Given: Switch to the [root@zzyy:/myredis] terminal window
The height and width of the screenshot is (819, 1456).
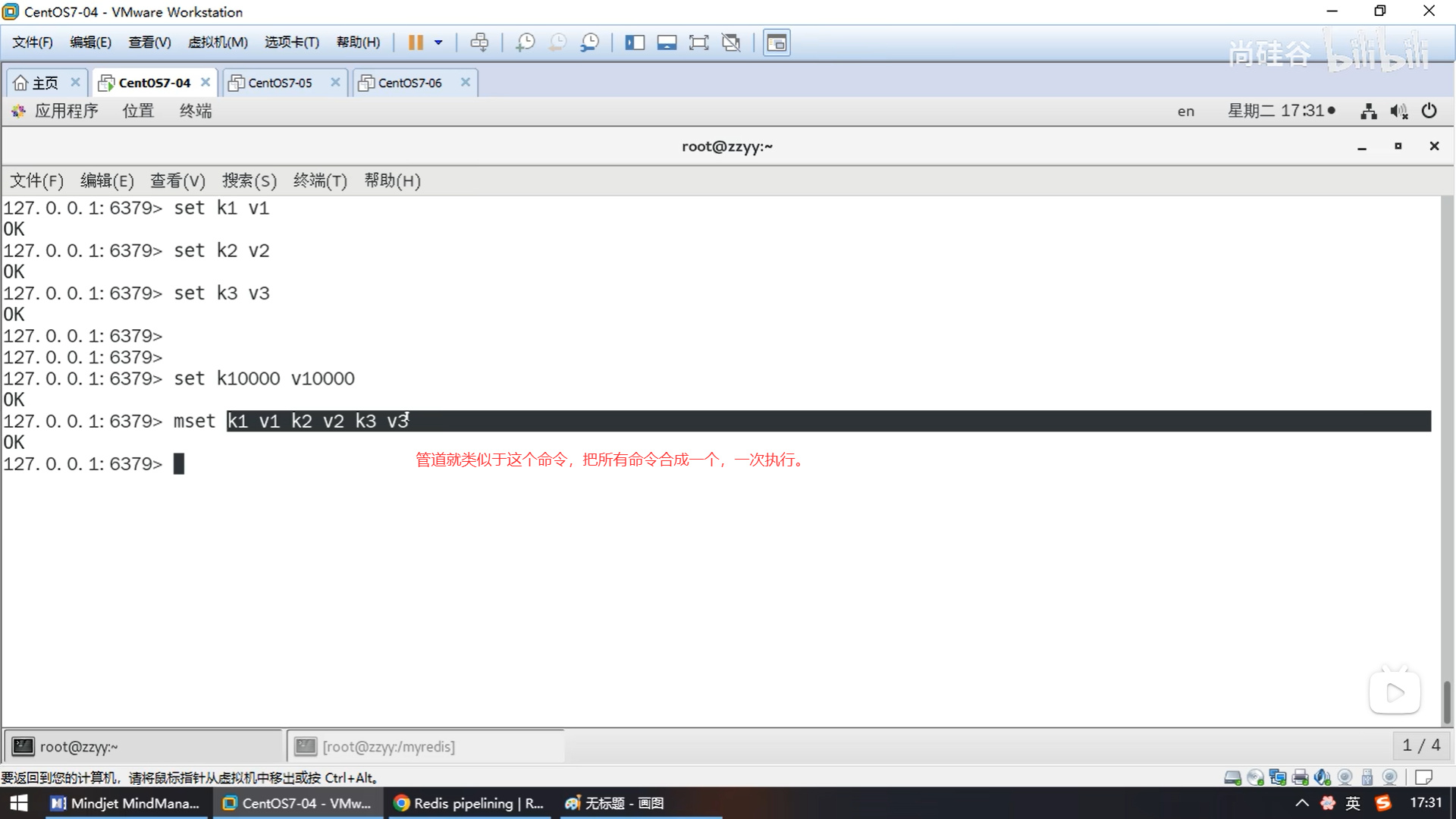Looking at the screenshot, I should click(x=388, y=747).
